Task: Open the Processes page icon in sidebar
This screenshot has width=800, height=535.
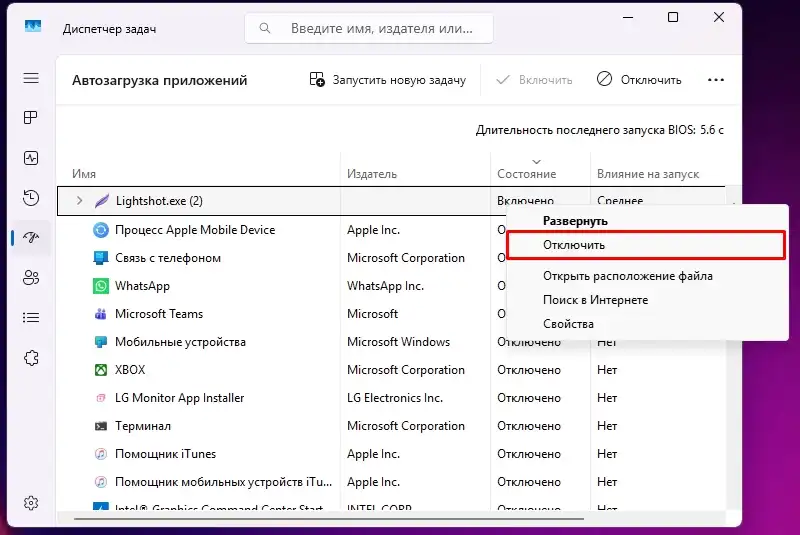Action: tap(31, 118)
